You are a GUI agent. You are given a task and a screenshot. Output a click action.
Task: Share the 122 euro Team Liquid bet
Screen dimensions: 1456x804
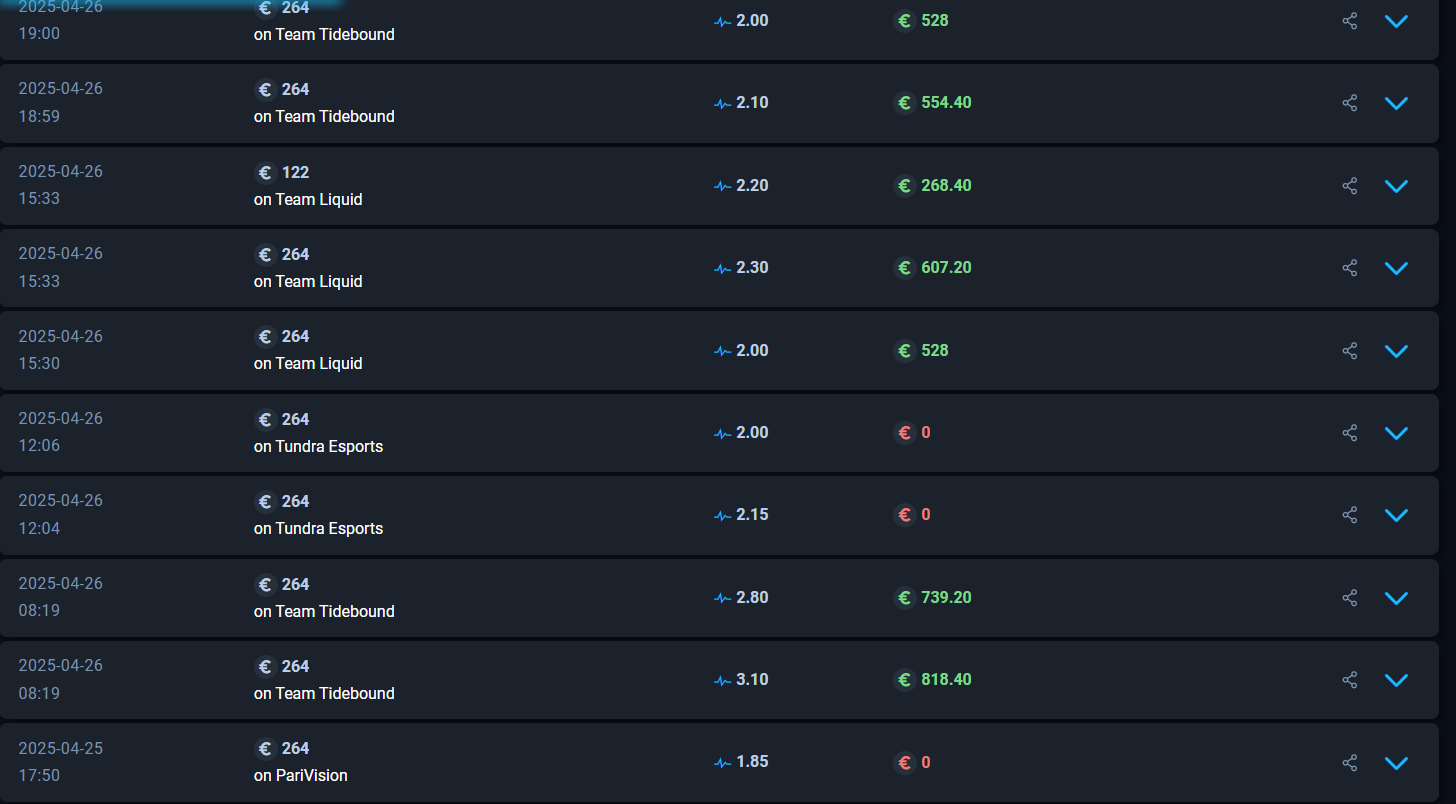[x=1350, y=186]
